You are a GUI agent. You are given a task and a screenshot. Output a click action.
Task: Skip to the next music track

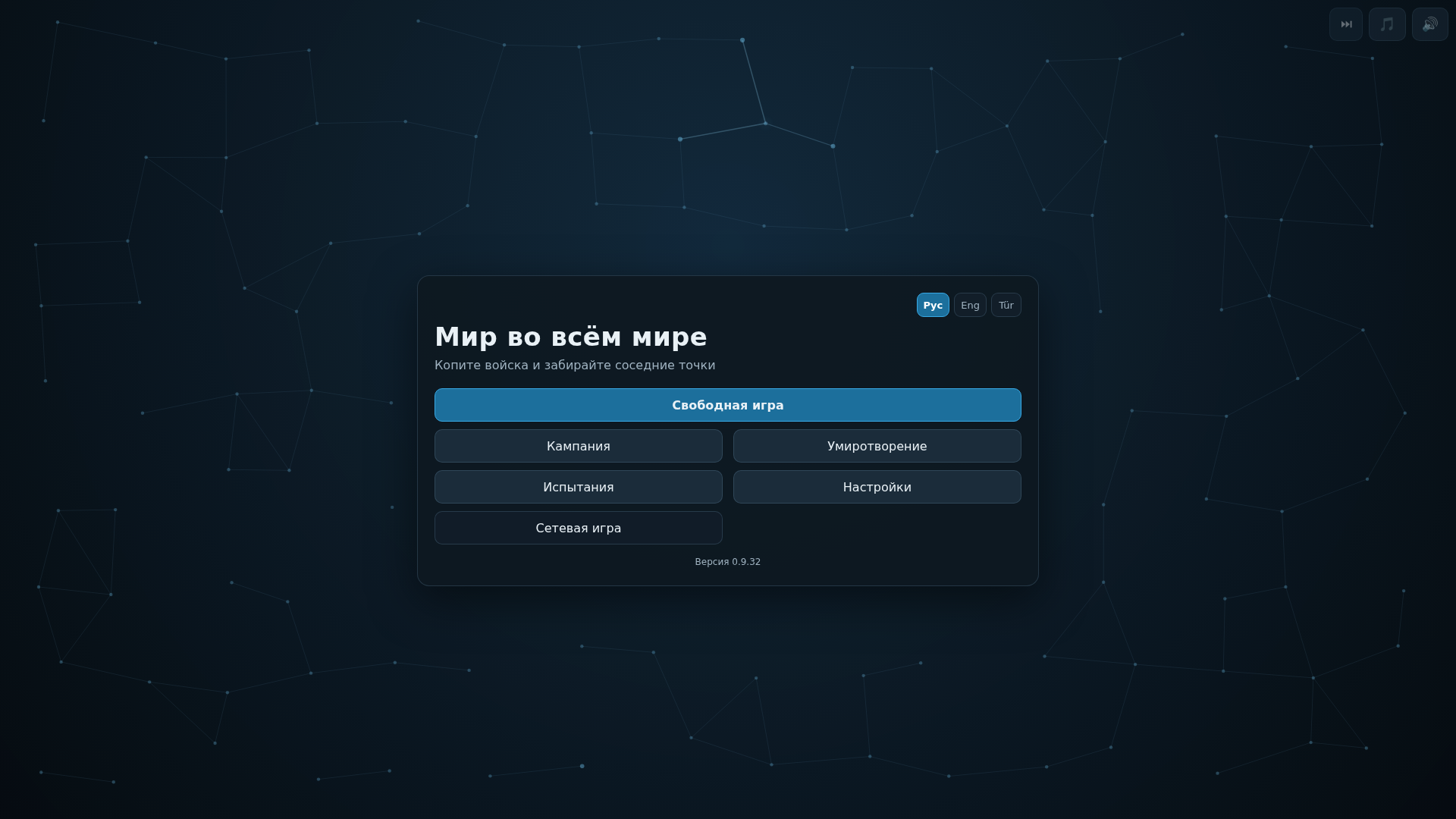tap(1346, 24)
